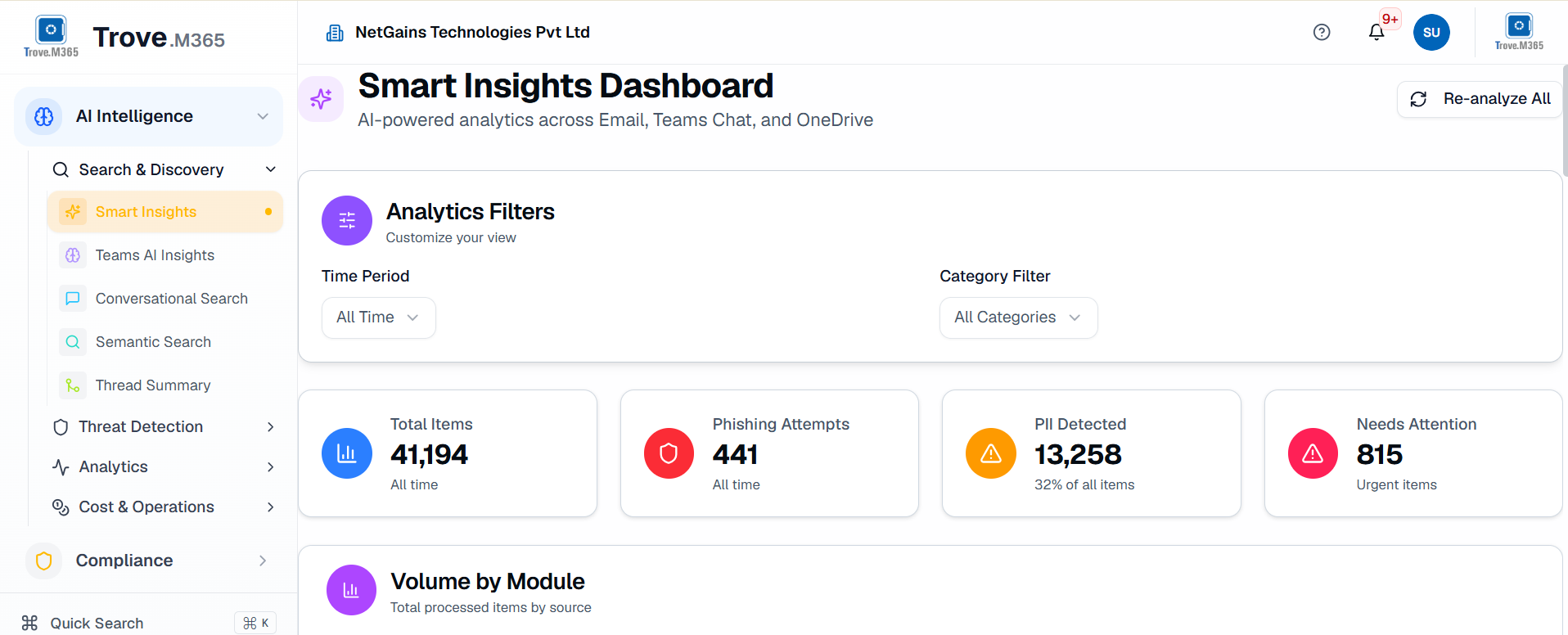Viewport: 1568px width, 635px height.
Task: Open the All Time period dropdown
Action: point(378,317)
